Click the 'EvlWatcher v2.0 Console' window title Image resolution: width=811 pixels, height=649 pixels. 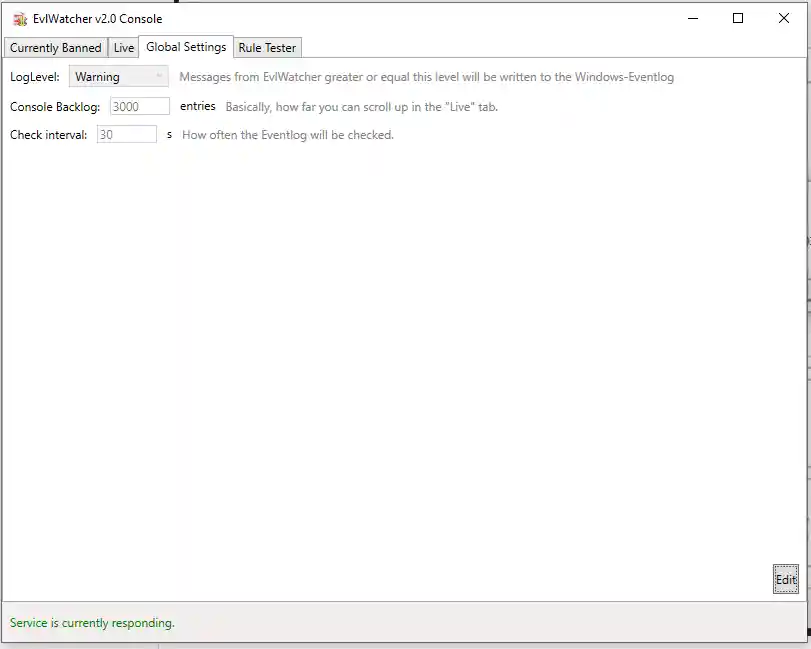[x=97, y=19]
